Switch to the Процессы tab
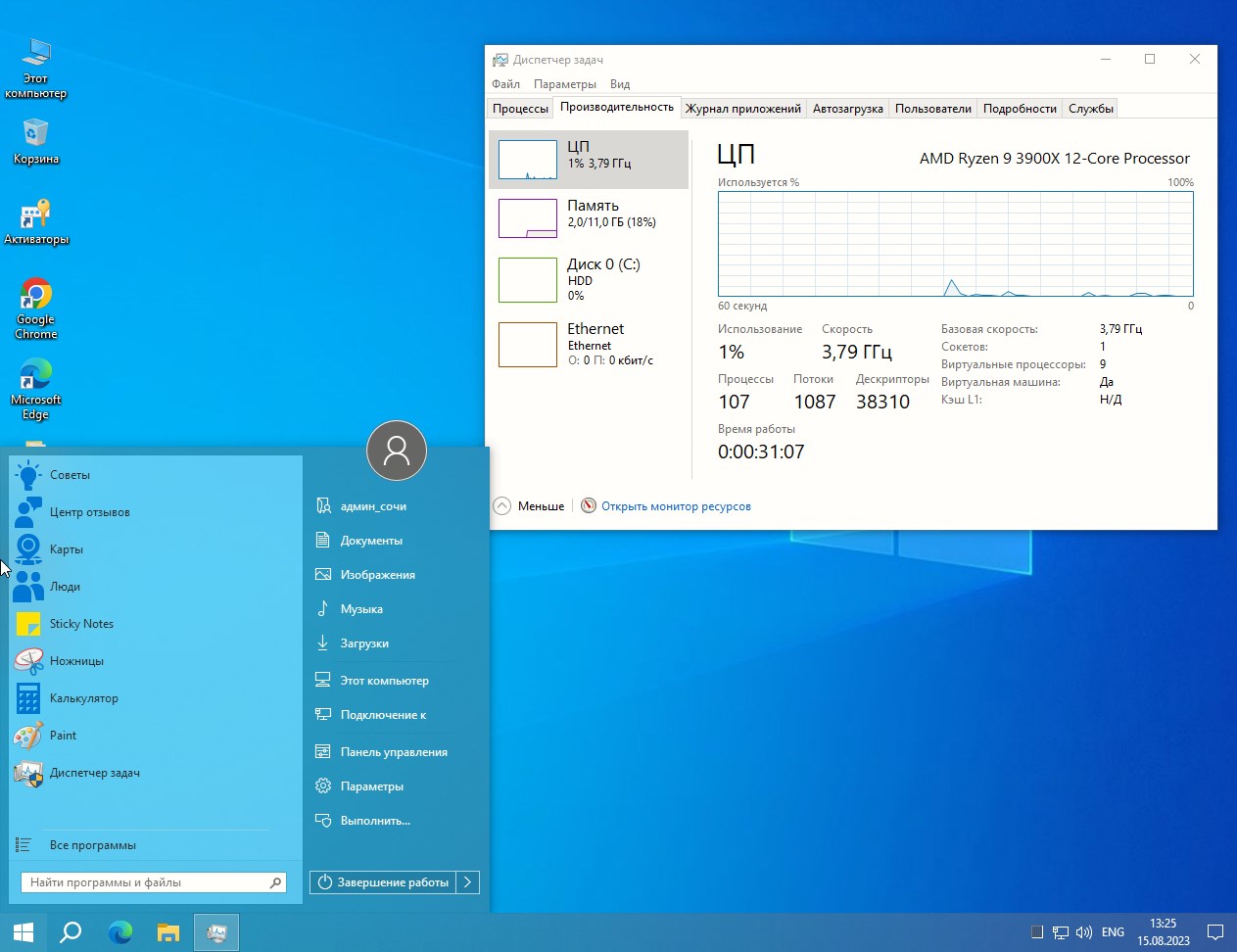This screenshot has width=1237, height=952. [520, 108]
